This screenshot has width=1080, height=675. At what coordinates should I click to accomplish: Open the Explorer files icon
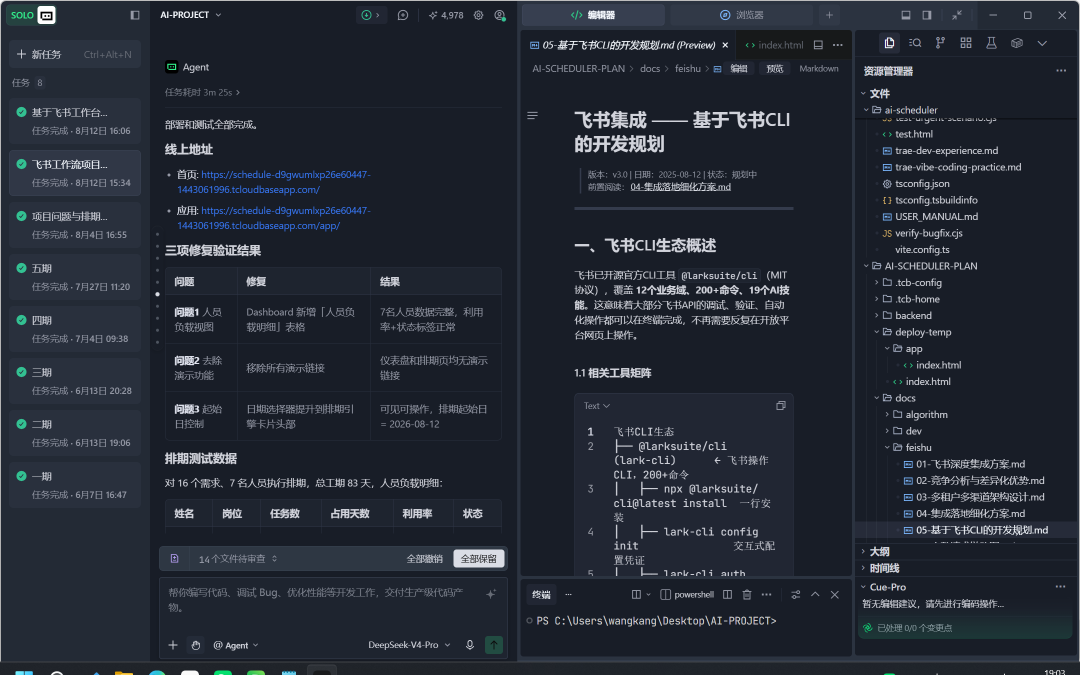tap(889, 43)
